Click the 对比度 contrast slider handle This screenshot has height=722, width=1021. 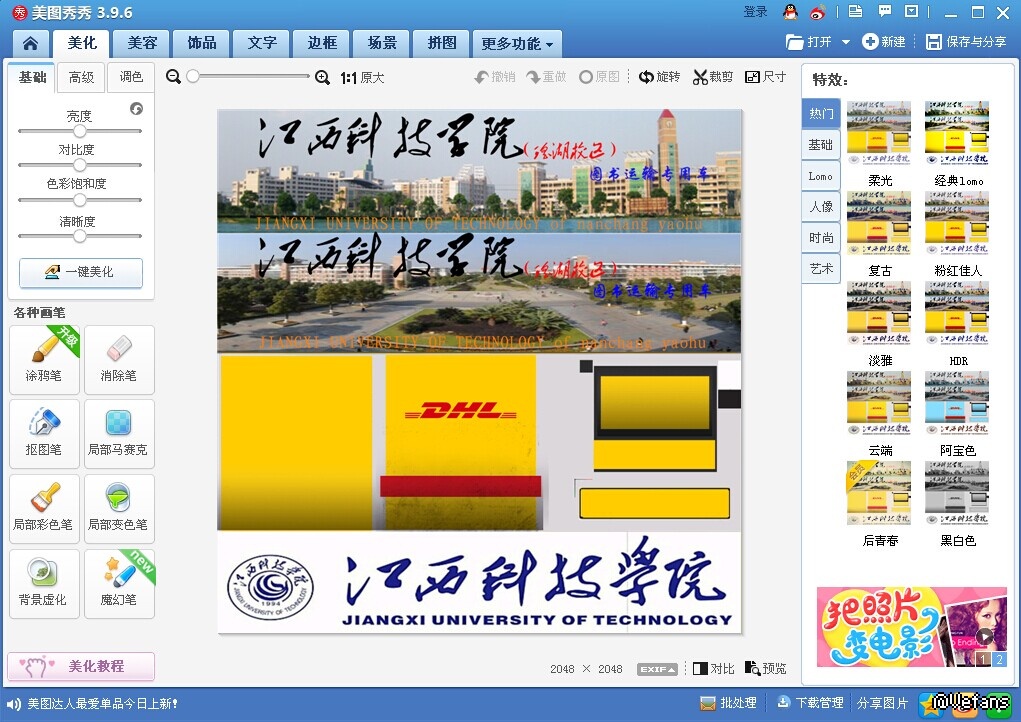pyautogui.click(x=79, y=165)
